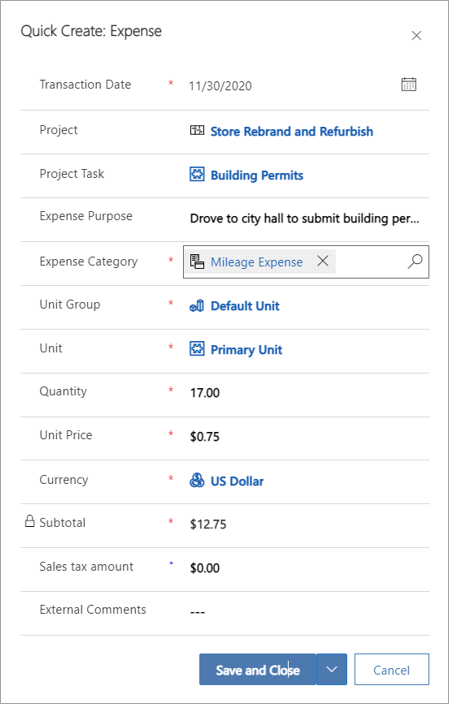Image resolution: width=449 pixels, height=704 pixels.
Task: Click the Subtotal value $12.75
Action: pos(208,524)
